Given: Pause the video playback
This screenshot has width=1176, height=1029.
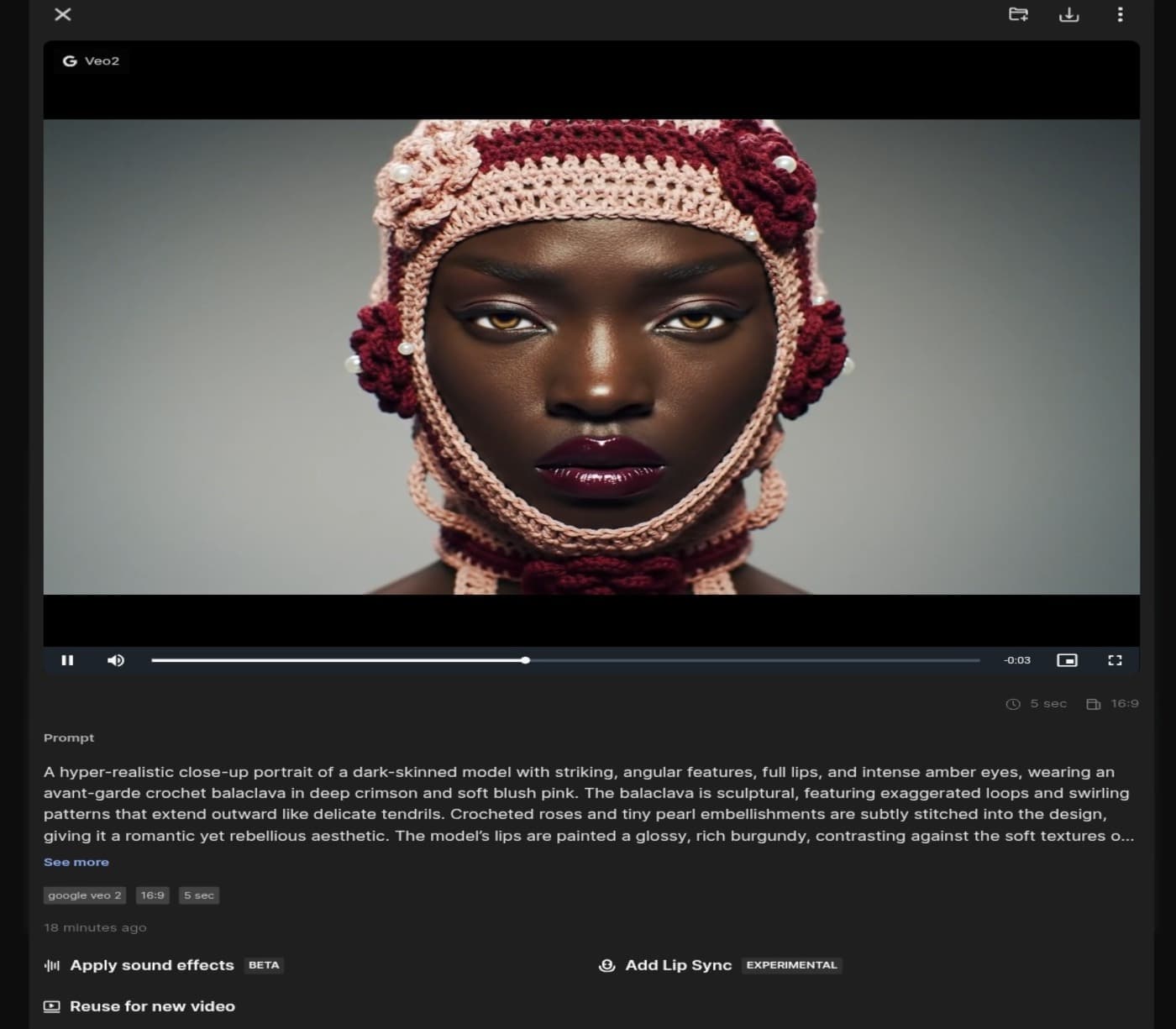Looking at the screenshot, I should tap(67, 660).
